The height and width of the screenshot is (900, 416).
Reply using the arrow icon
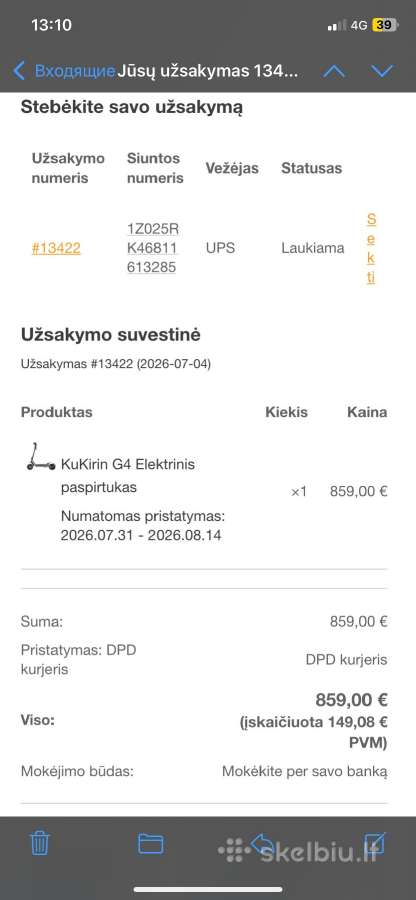coord(262,843)
